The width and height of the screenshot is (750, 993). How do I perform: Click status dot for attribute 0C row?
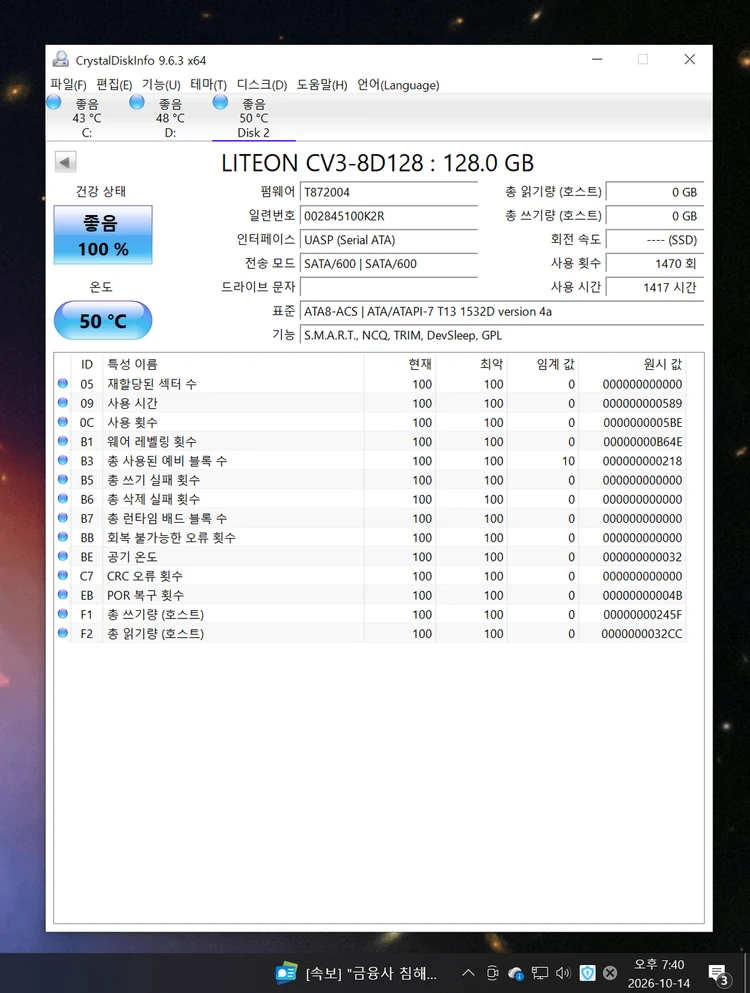(x=63, y=422)
